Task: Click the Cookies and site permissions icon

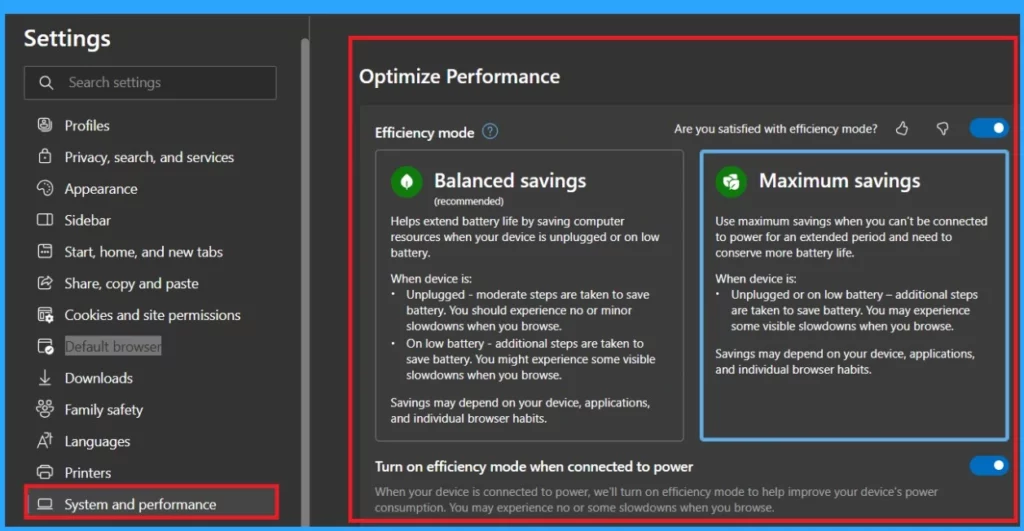Action: (44, 315)
